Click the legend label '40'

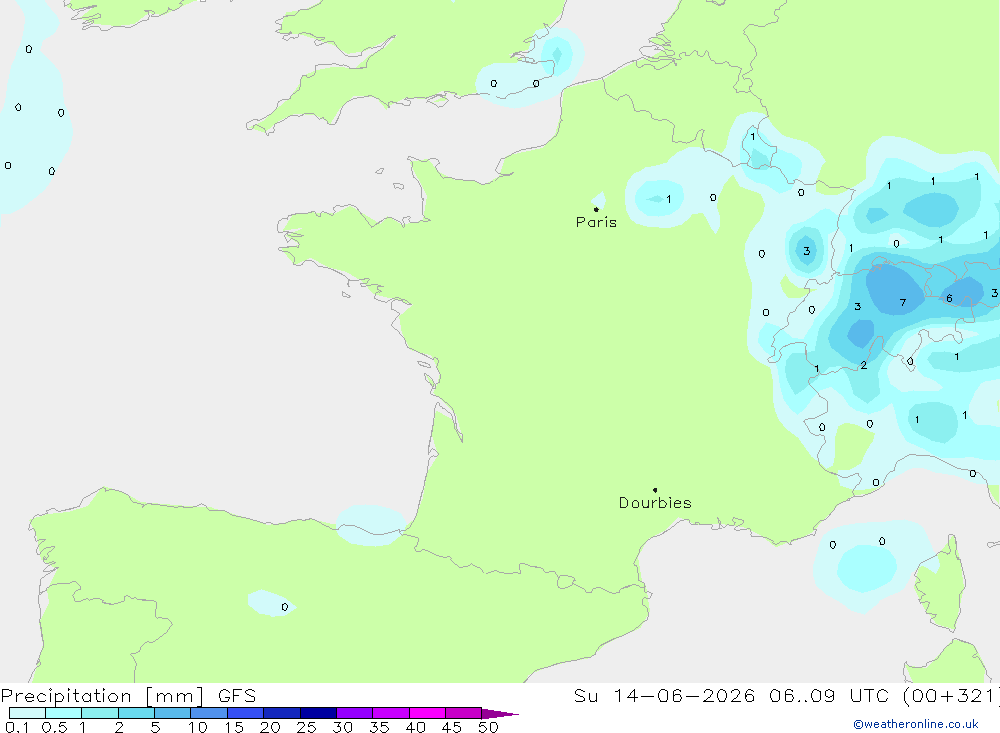pyautogui.click(x=416, y=727)
